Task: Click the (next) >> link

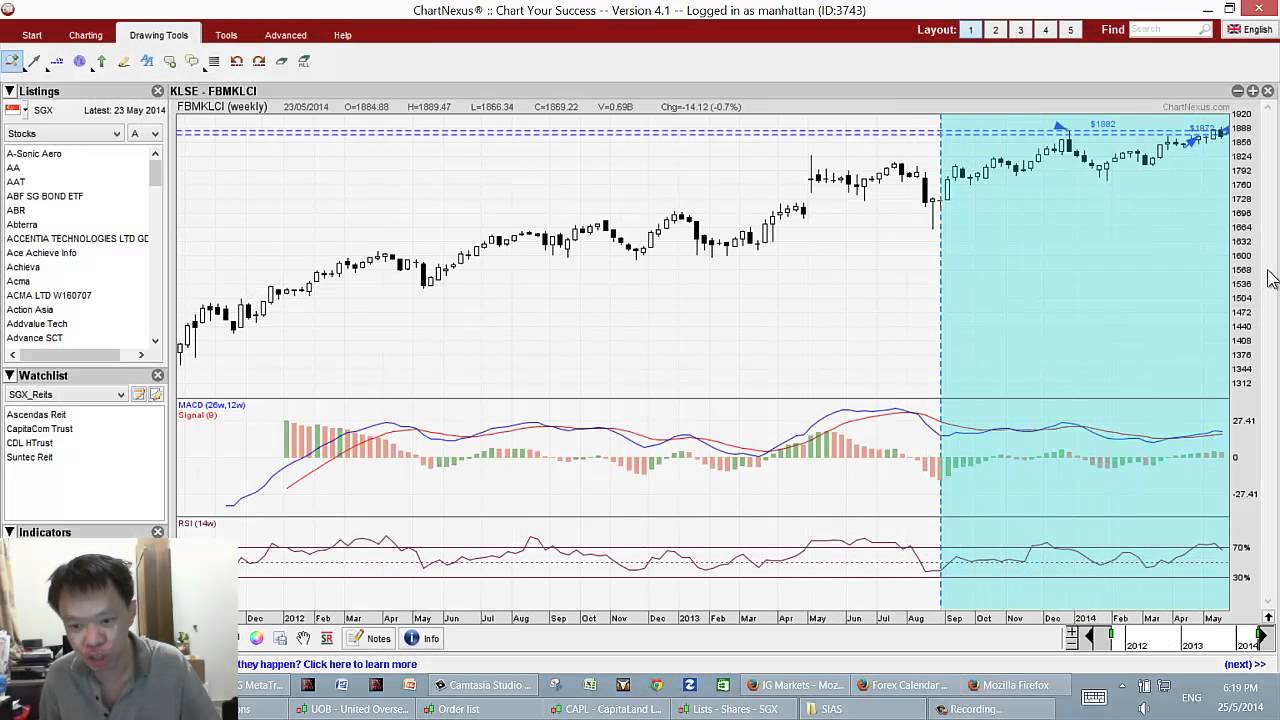Action: [x=1245, y=664]
